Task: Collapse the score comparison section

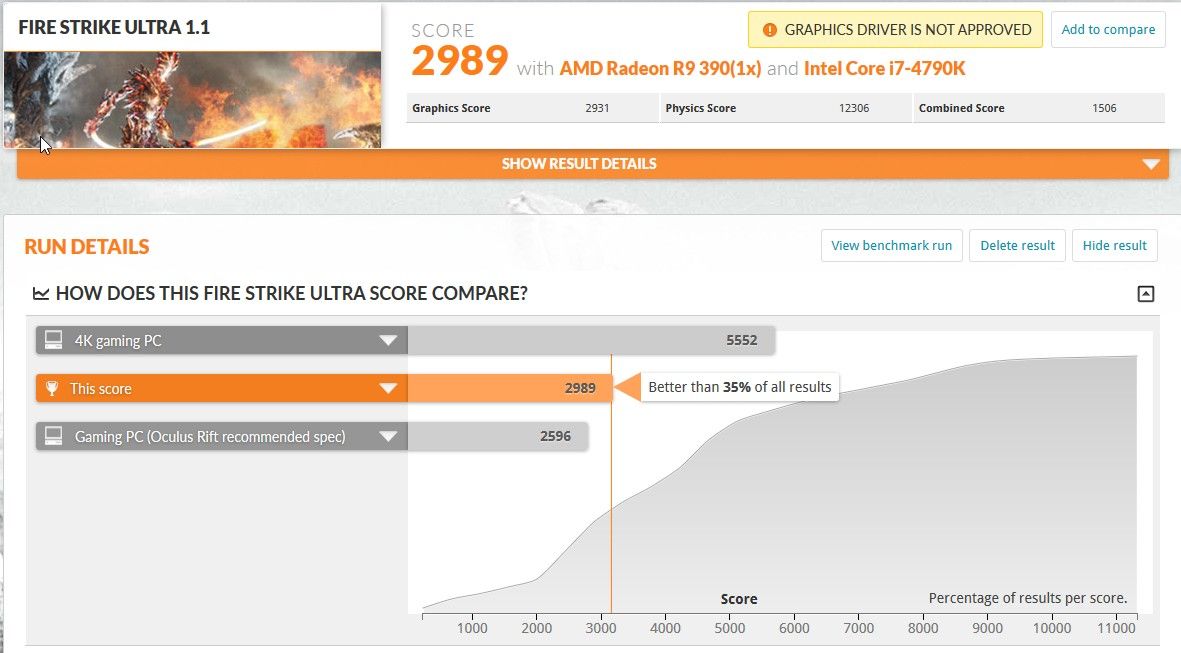Action: tap(1146, 294)
